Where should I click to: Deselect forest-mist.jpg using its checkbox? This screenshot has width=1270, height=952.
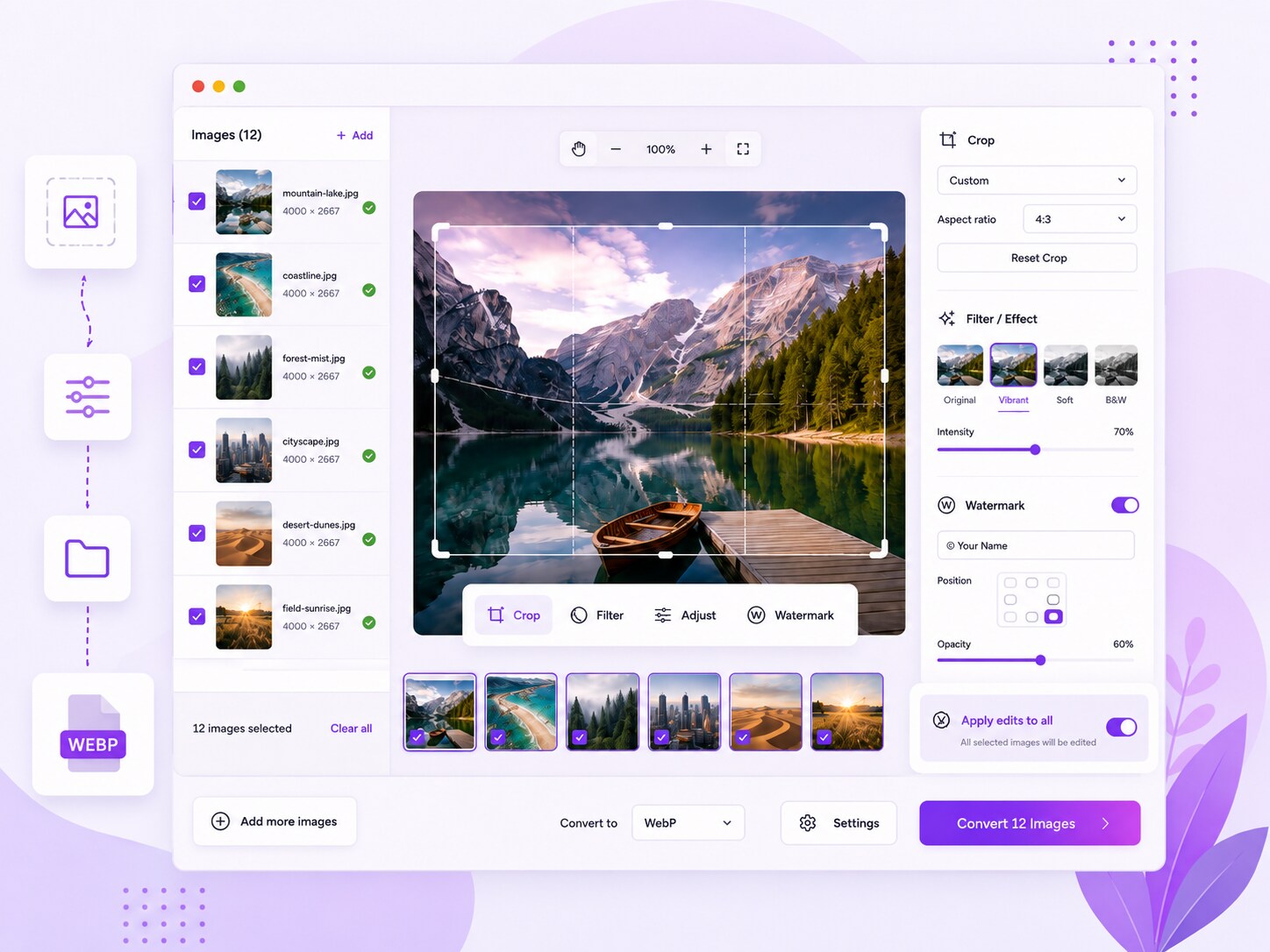[197, 366]
